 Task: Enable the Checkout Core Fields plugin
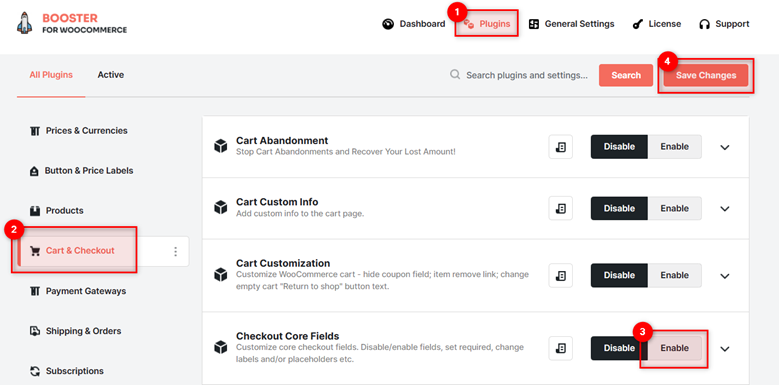coord(674,348)
